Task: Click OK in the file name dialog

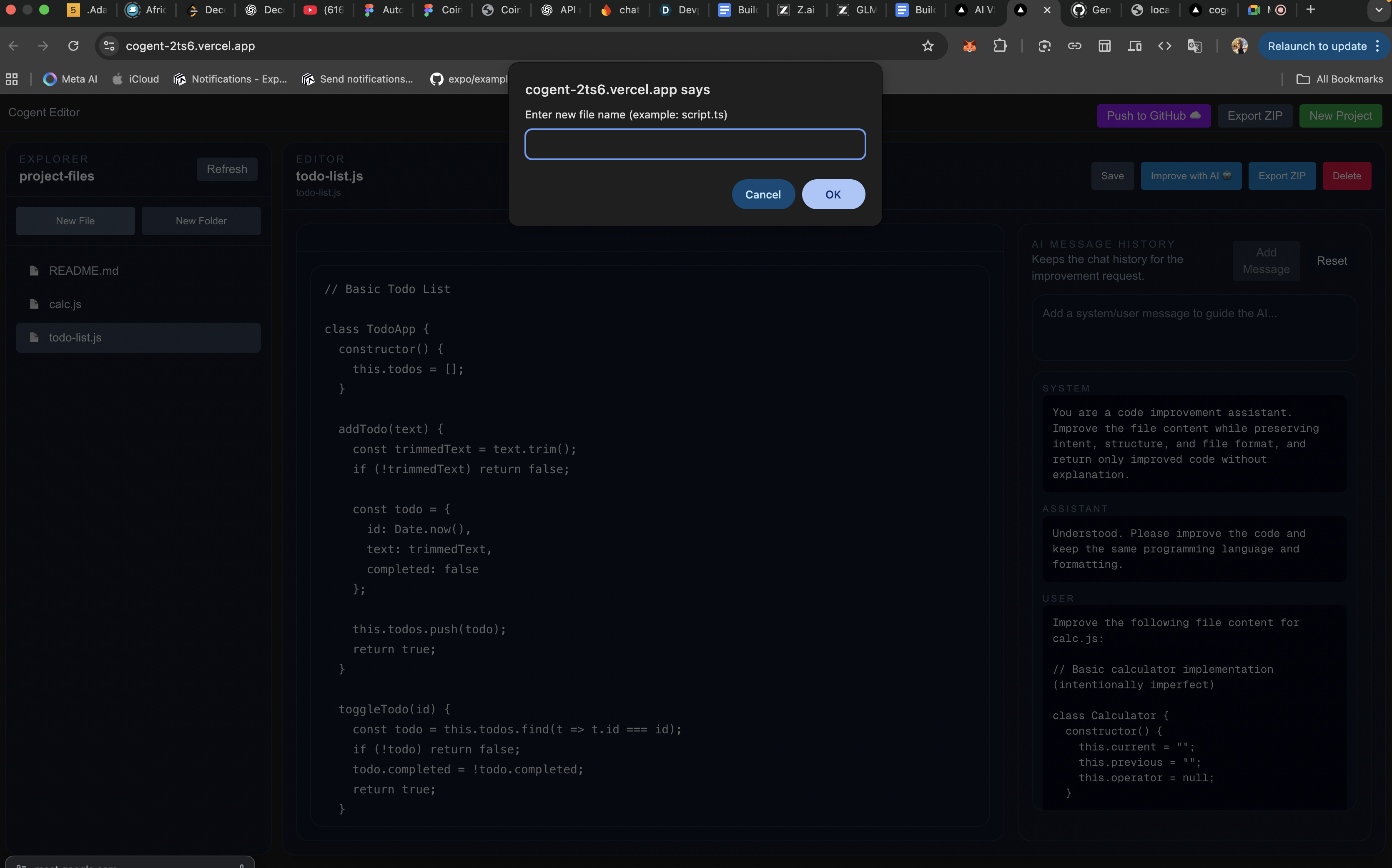Action: 833,194
